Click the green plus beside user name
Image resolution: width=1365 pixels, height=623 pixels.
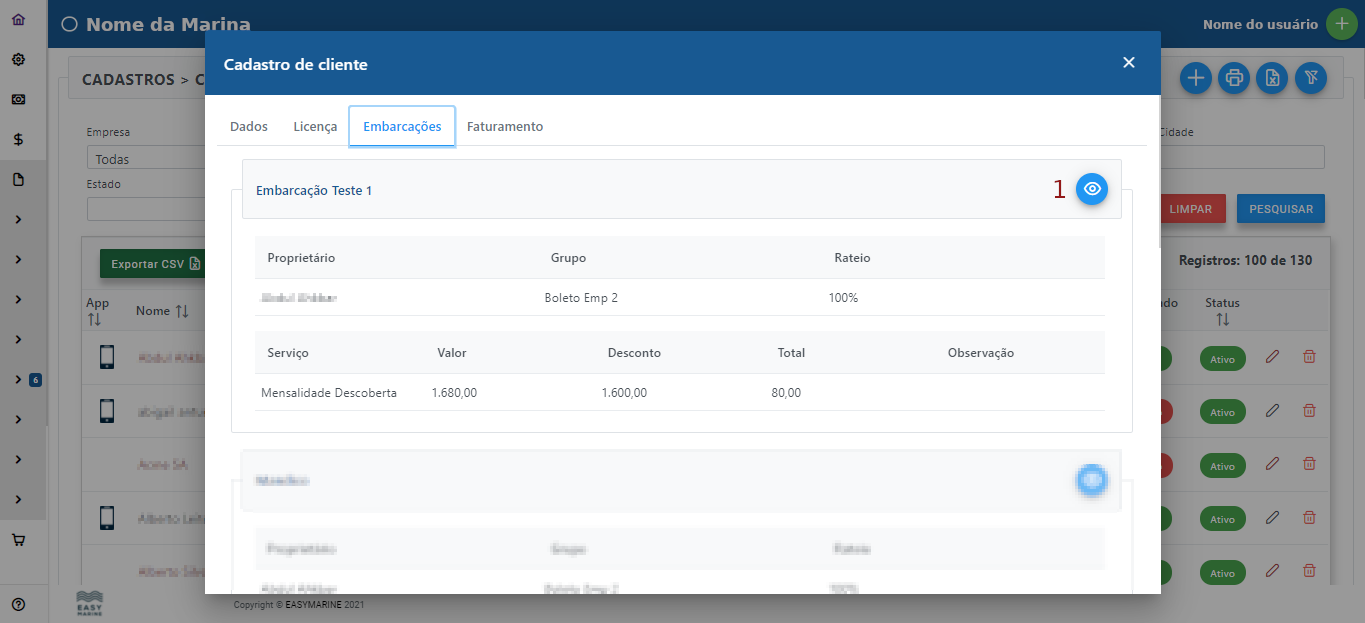point(1341,24)
